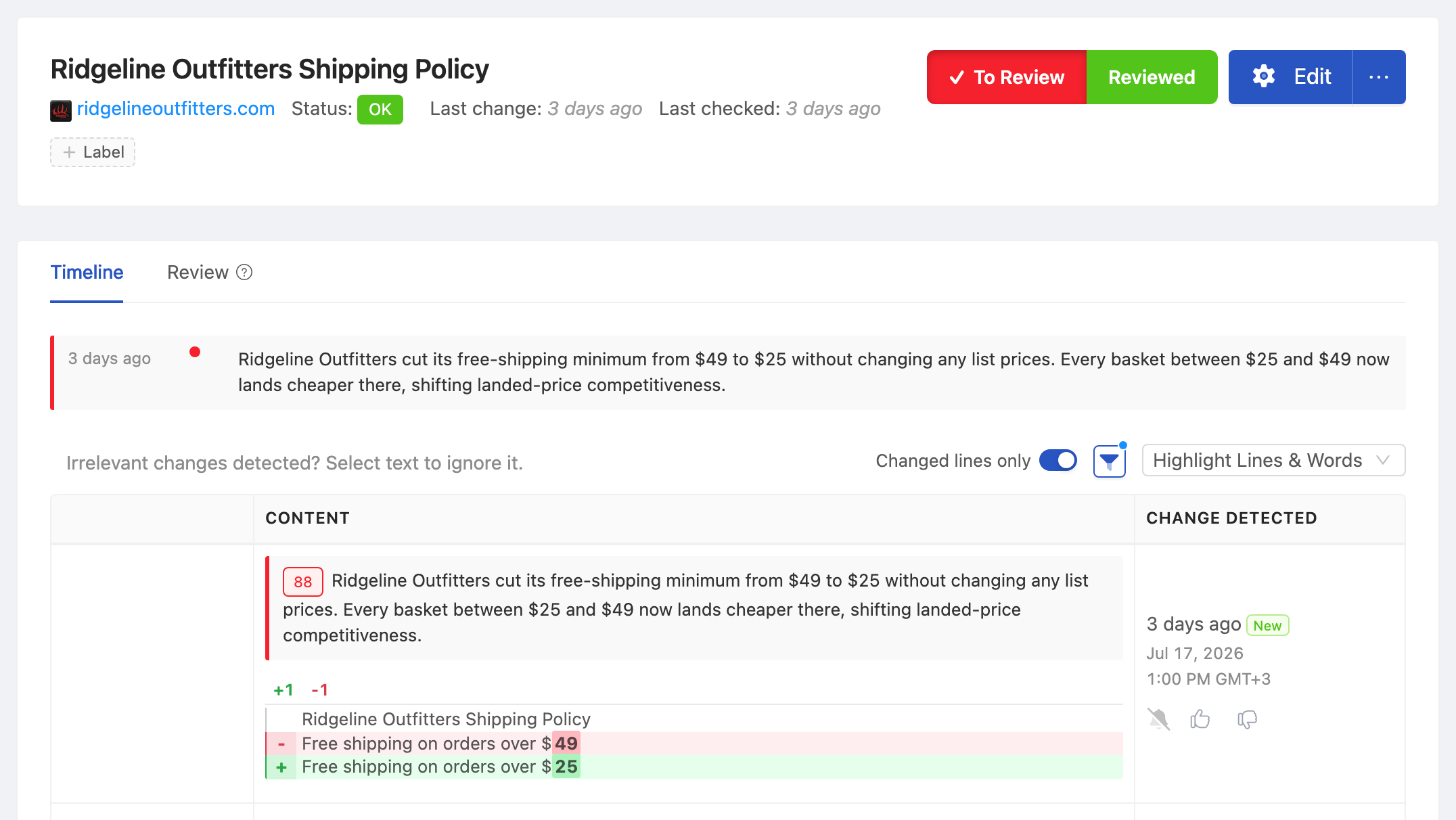The height and width of the screenshot is (820, 1456).
Task: Mark as To Review
Action: pos(1007,77)
